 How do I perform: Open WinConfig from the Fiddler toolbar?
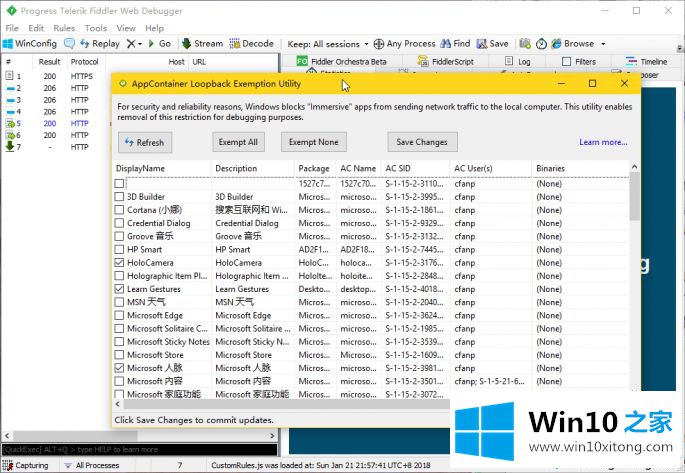coord(30,44)
